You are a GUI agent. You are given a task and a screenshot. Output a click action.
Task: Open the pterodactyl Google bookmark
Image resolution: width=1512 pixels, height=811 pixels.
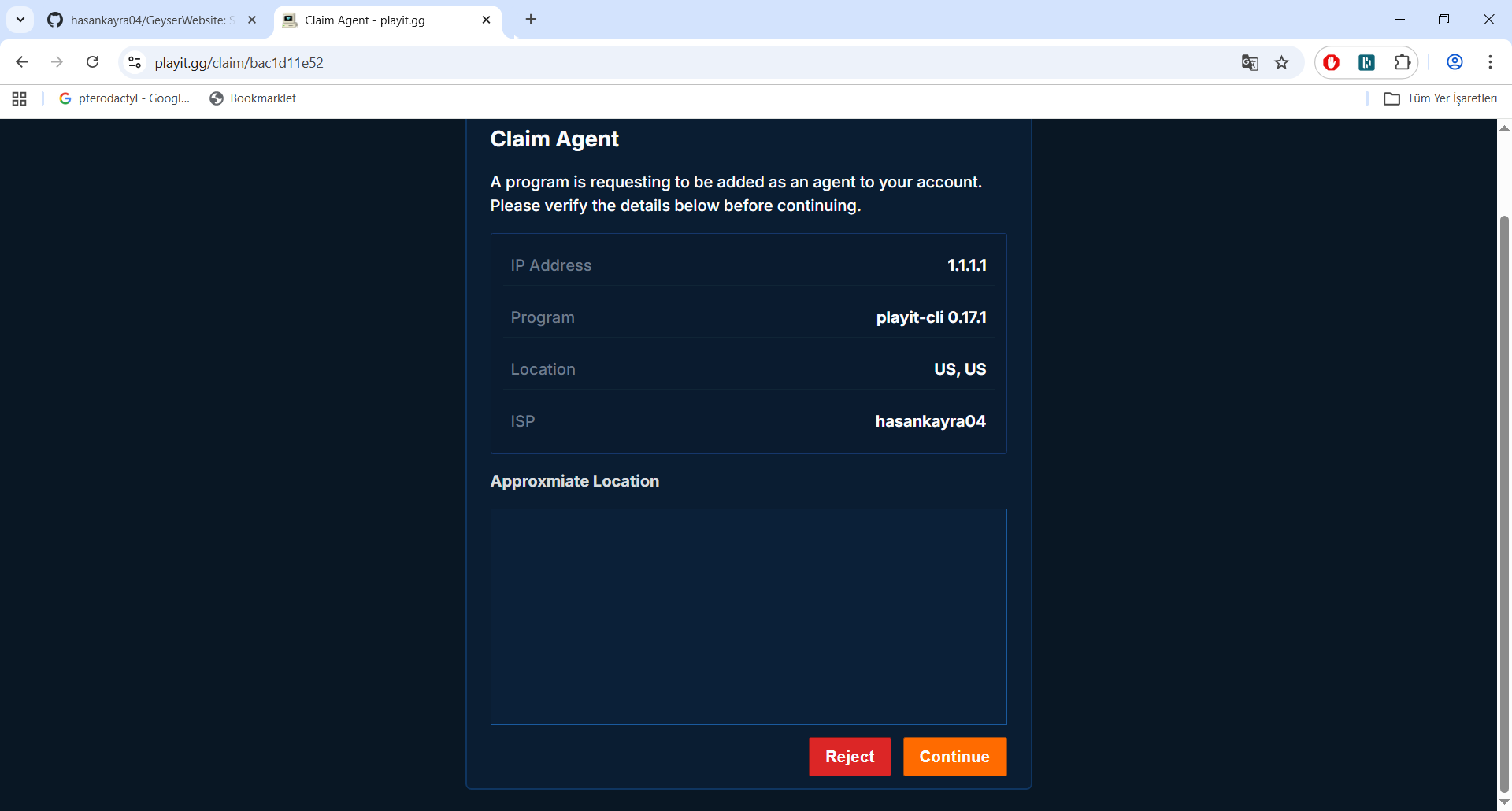[124, 98]
